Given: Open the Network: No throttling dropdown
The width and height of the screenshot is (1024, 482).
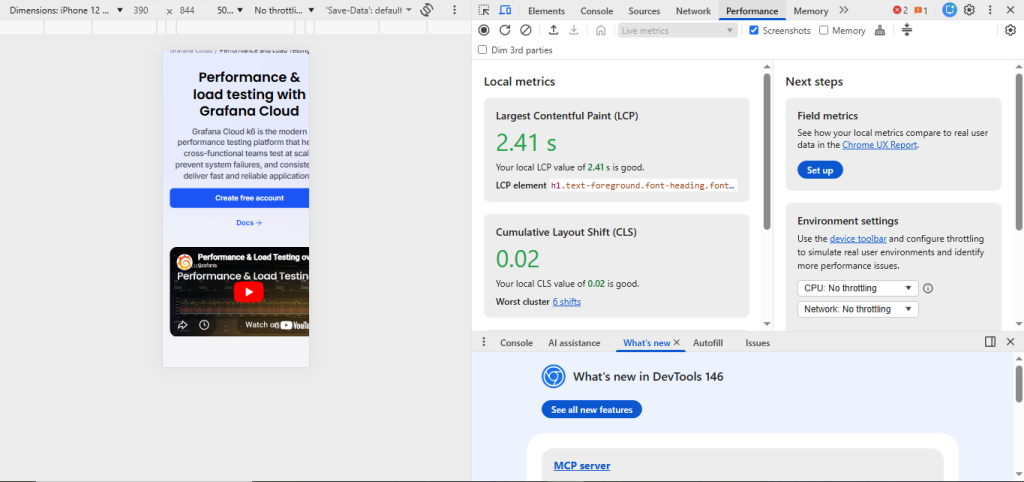Looking at the screenshot, I should 857,310.
